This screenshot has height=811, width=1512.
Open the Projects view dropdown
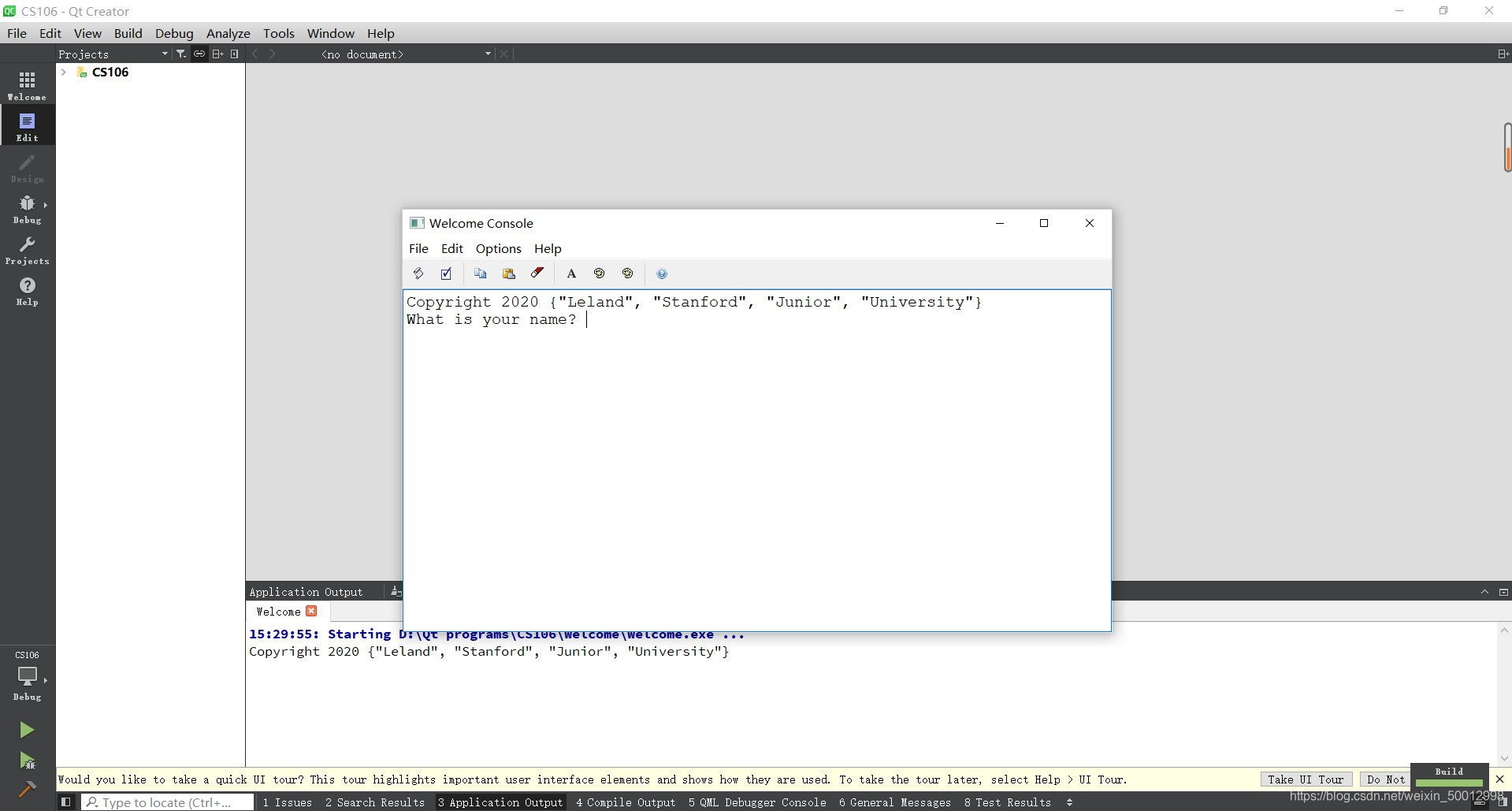click(113, 54)
